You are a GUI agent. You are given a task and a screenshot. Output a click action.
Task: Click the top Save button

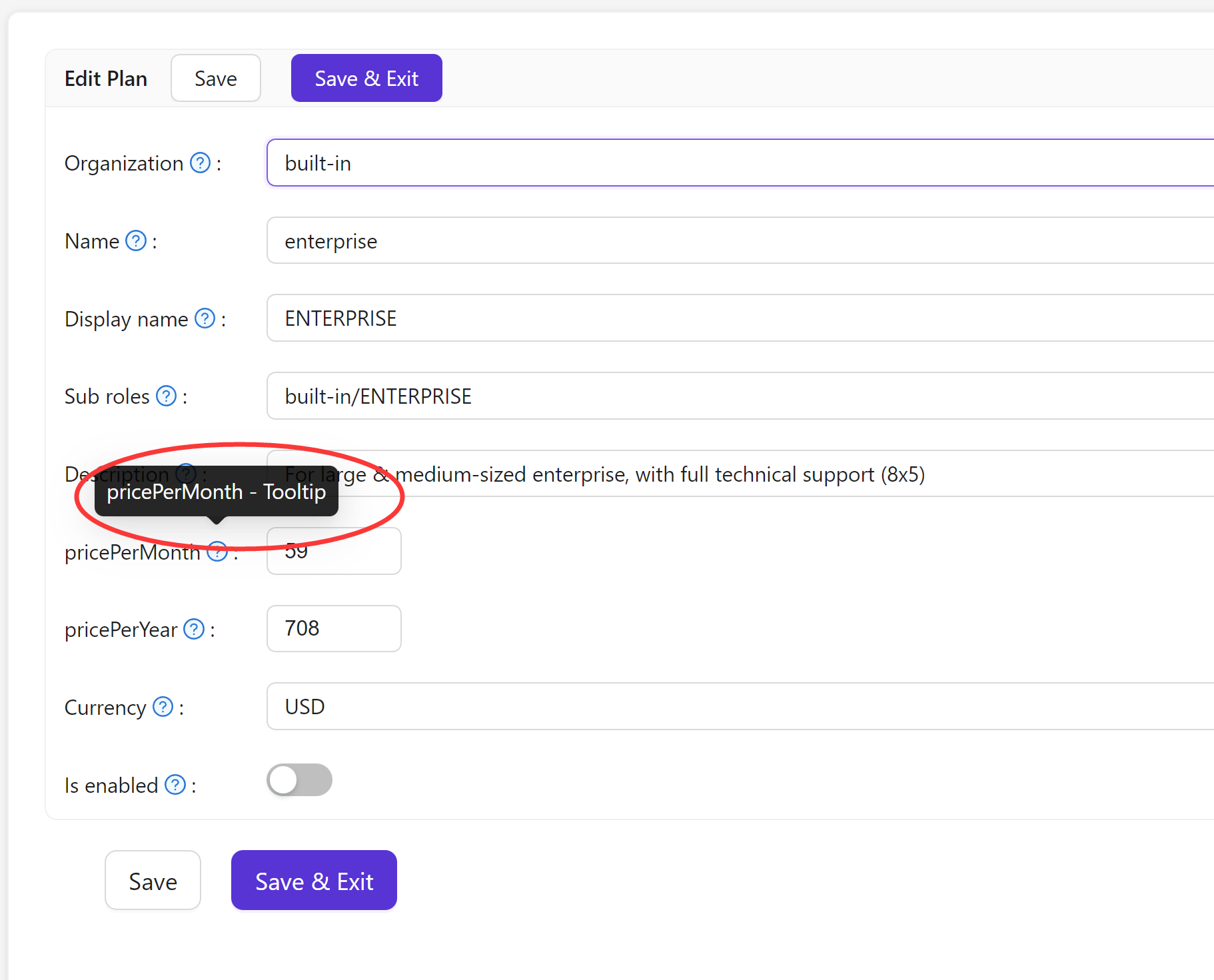pos(215,78)
